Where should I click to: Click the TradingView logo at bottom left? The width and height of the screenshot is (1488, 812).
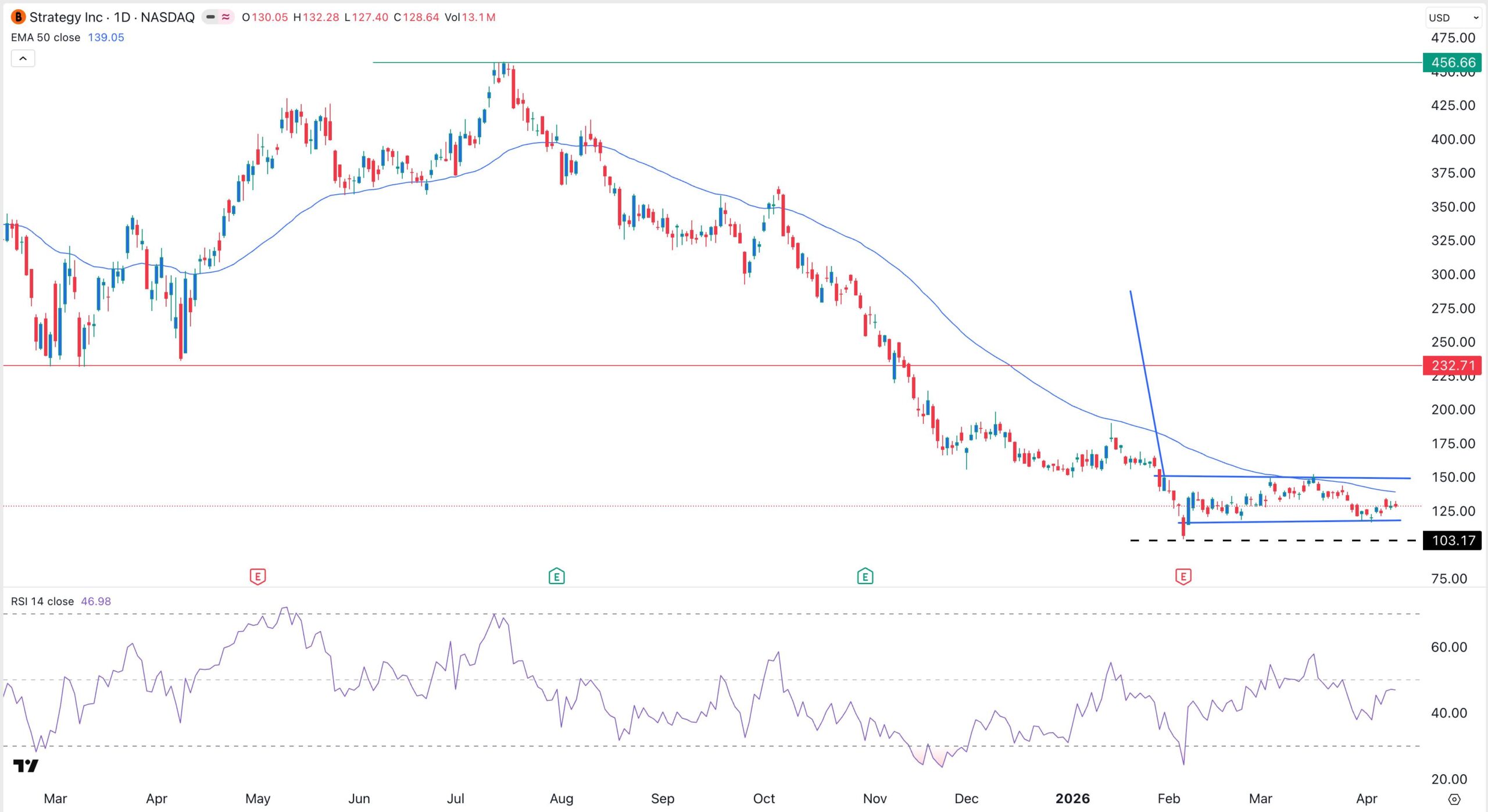[26, 766]
